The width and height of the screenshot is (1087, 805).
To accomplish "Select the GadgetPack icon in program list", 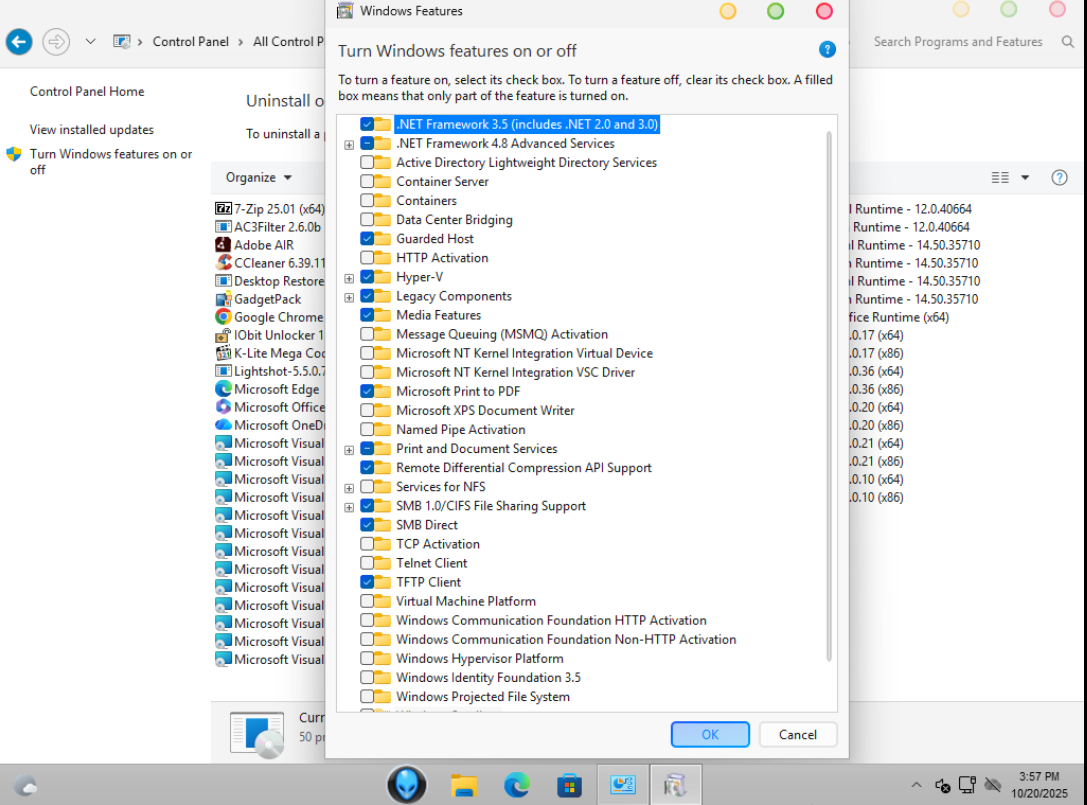I will 223,299.
